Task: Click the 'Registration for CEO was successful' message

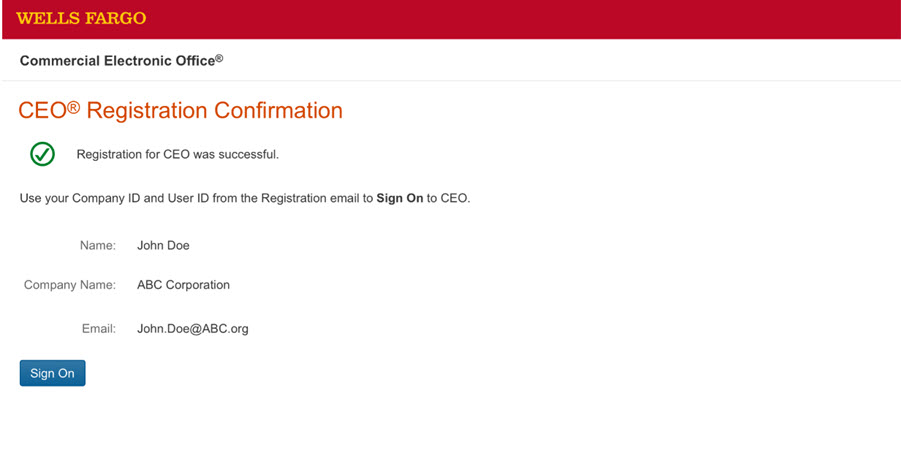Action: pyautogui.click(x=177, y=155)
